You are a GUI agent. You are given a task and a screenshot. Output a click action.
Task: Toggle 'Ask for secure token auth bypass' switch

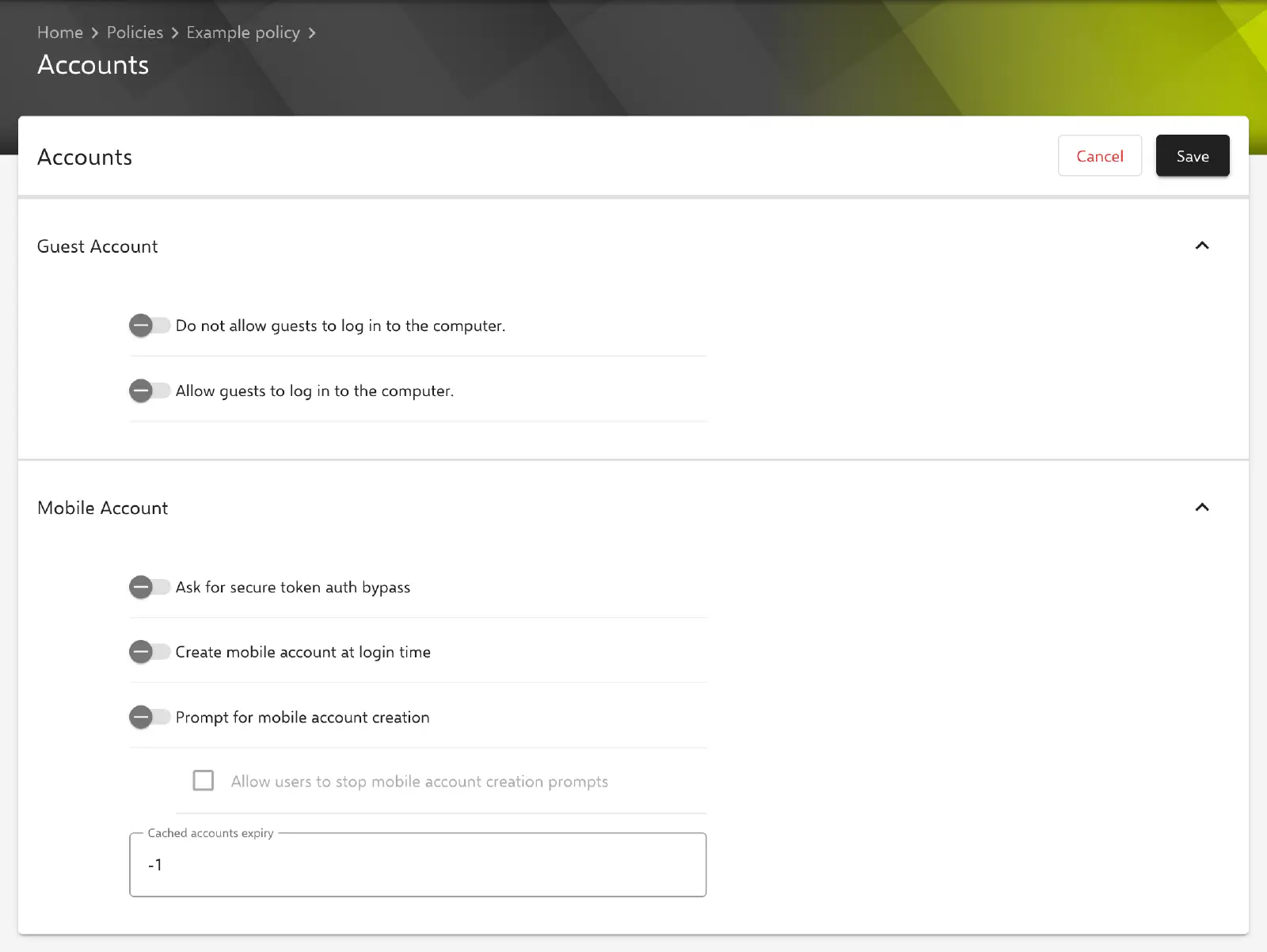tap(150, 587)
